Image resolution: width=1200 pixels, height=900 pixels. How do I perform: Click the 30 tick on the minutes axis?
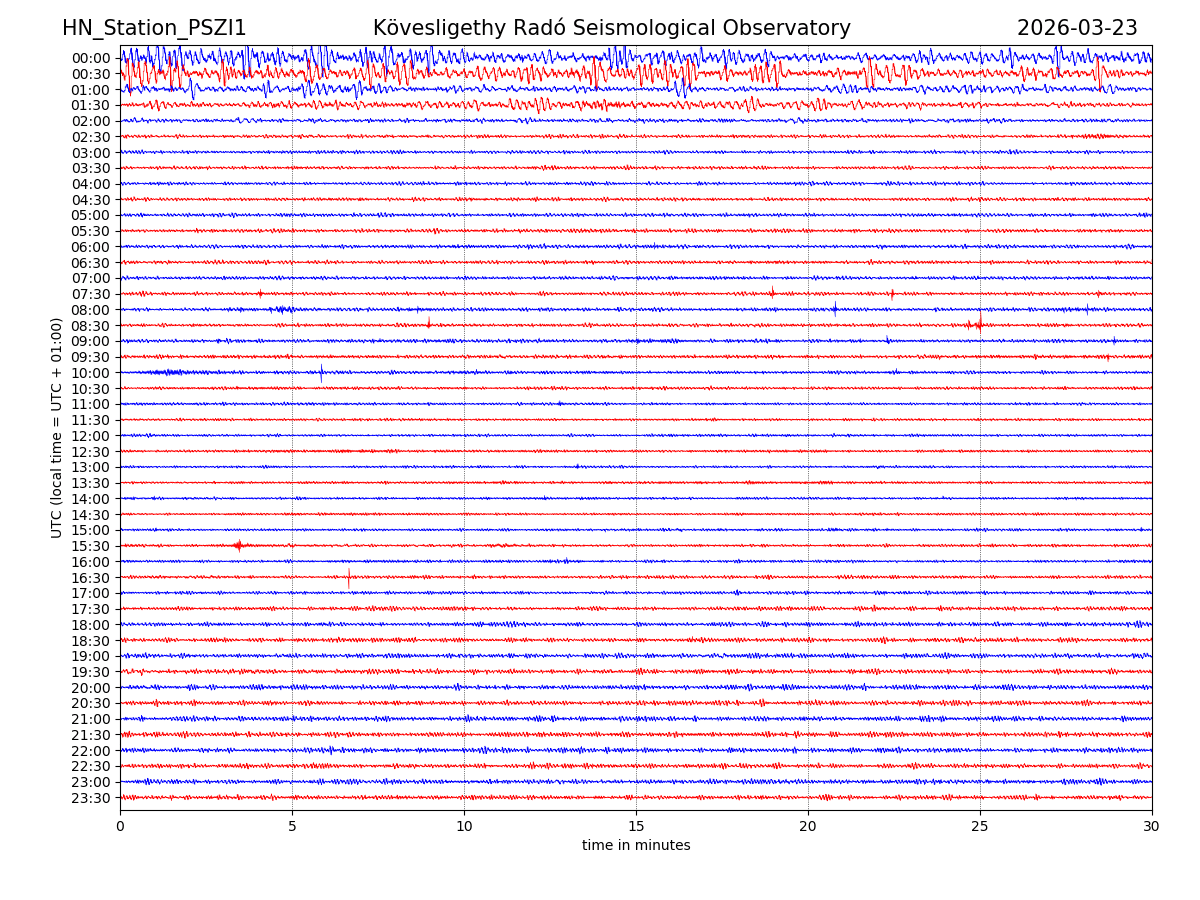tap(1152, 827)
